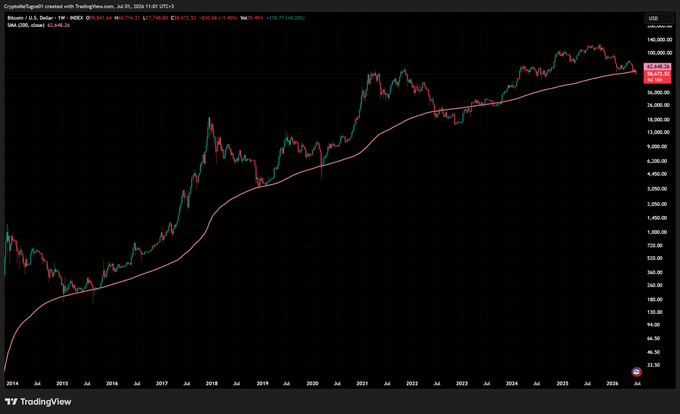680x414 pixels.
Task: Click the open value O59,841.64 in legend
Action: click(x=99, y=18)
